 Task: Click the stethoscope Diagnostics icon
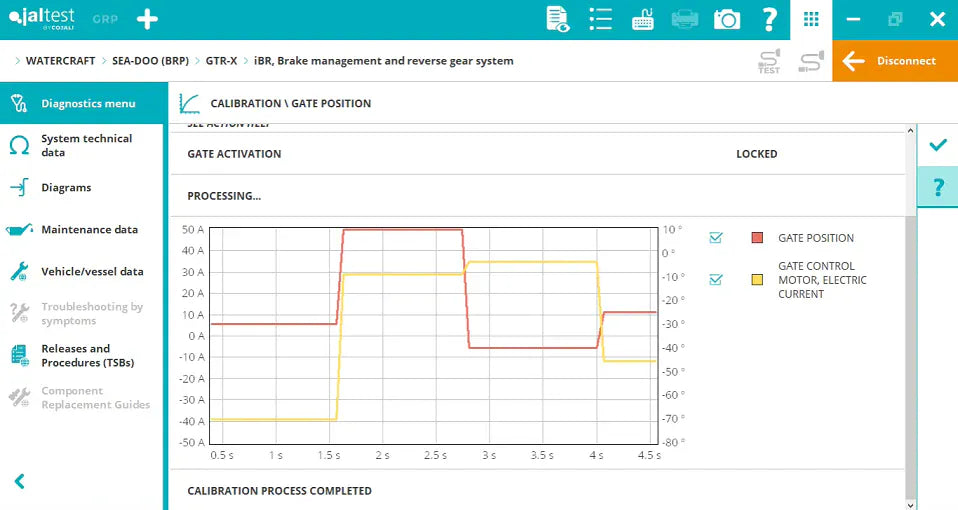tap(19, 103)
